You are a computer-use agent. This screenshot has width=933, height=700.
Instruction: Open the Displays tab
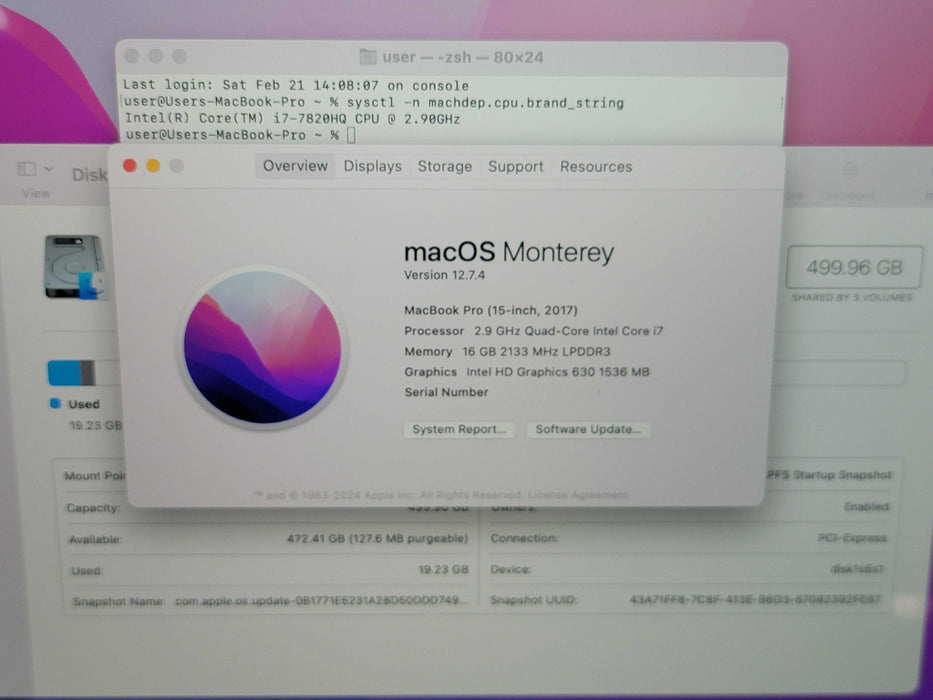pos(372,167)
